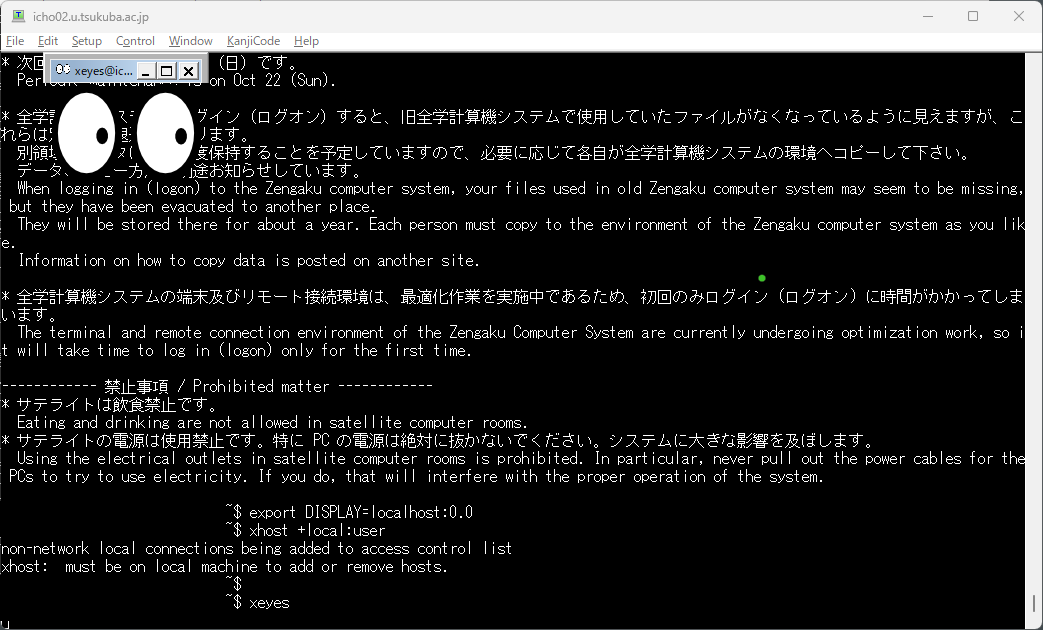The width and height of the screenshot is (1043, 630).
Task: Open the File menu
Action: pos(15,41)
